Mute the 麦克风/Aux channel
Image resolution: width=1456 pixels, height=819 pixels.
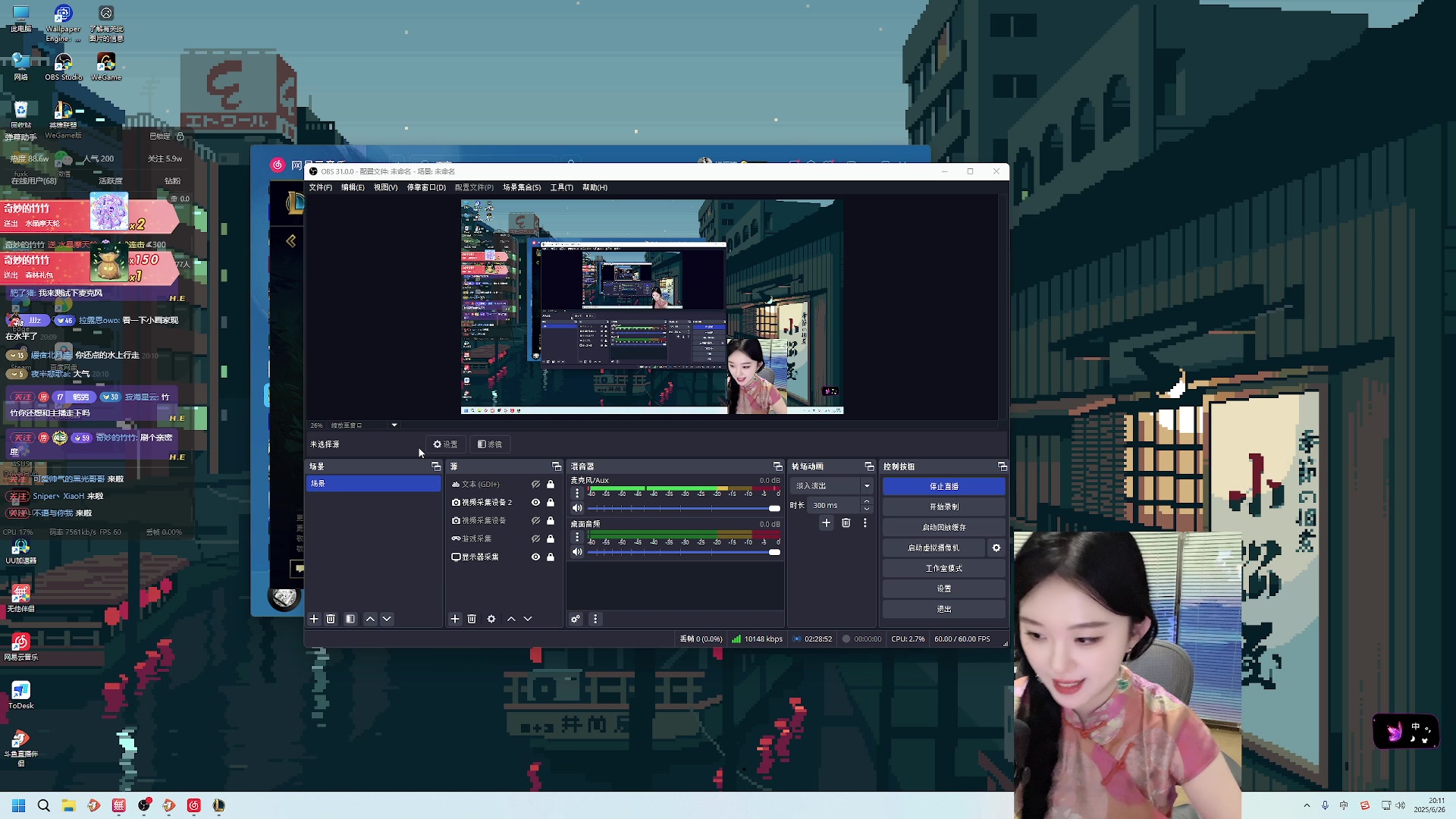coord(577,508)
